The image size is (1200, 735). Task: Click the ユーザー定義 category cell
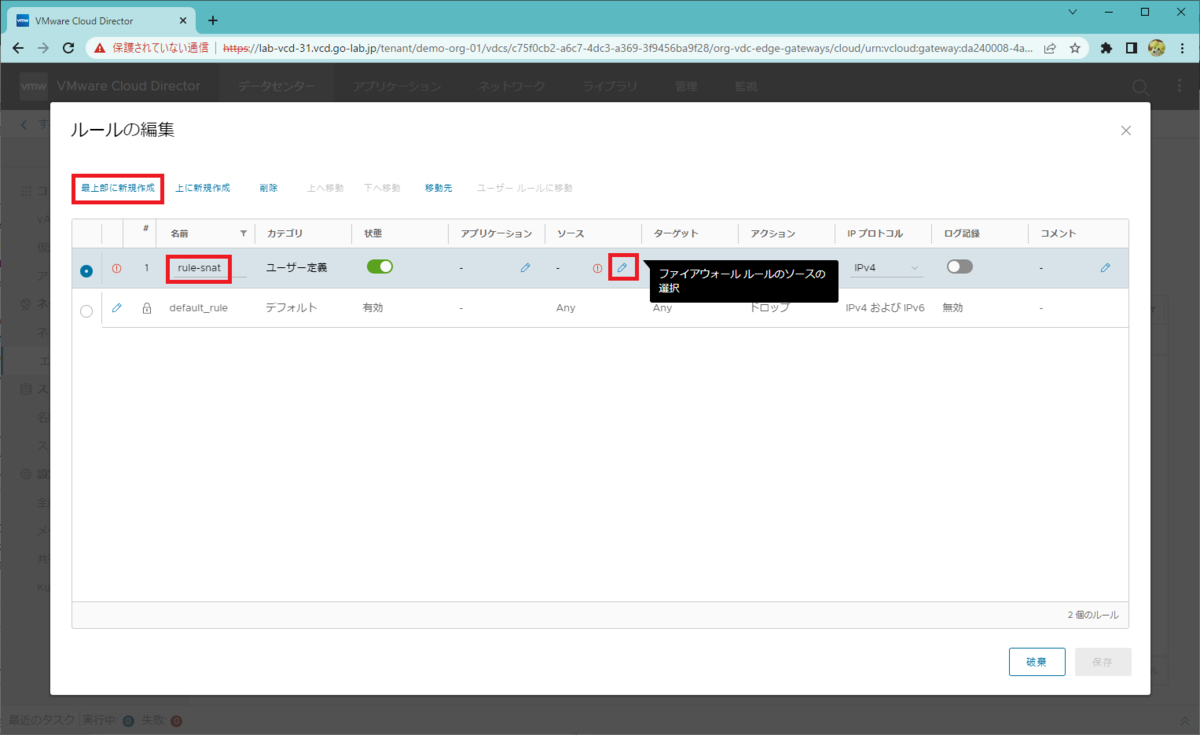coord(296,268)
